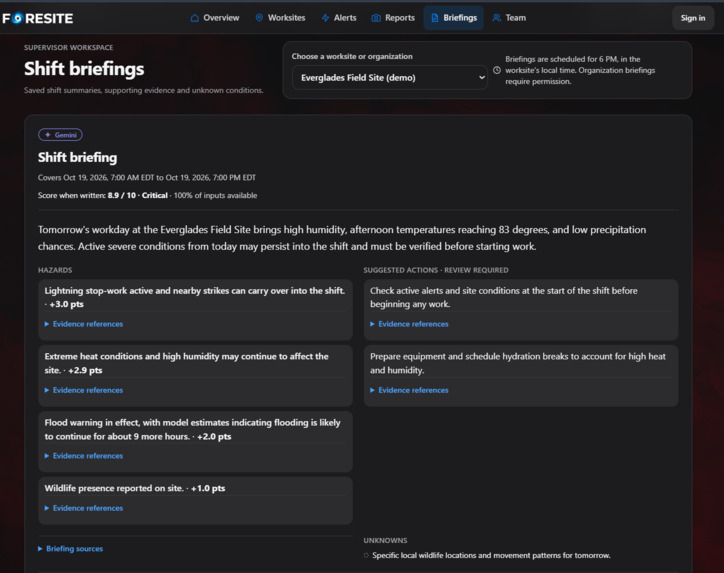Viewport: 724px width, 573px height.
Task: Click the Gemini sparkle badge
Action: pyautogui.click(x=60, y=135)
